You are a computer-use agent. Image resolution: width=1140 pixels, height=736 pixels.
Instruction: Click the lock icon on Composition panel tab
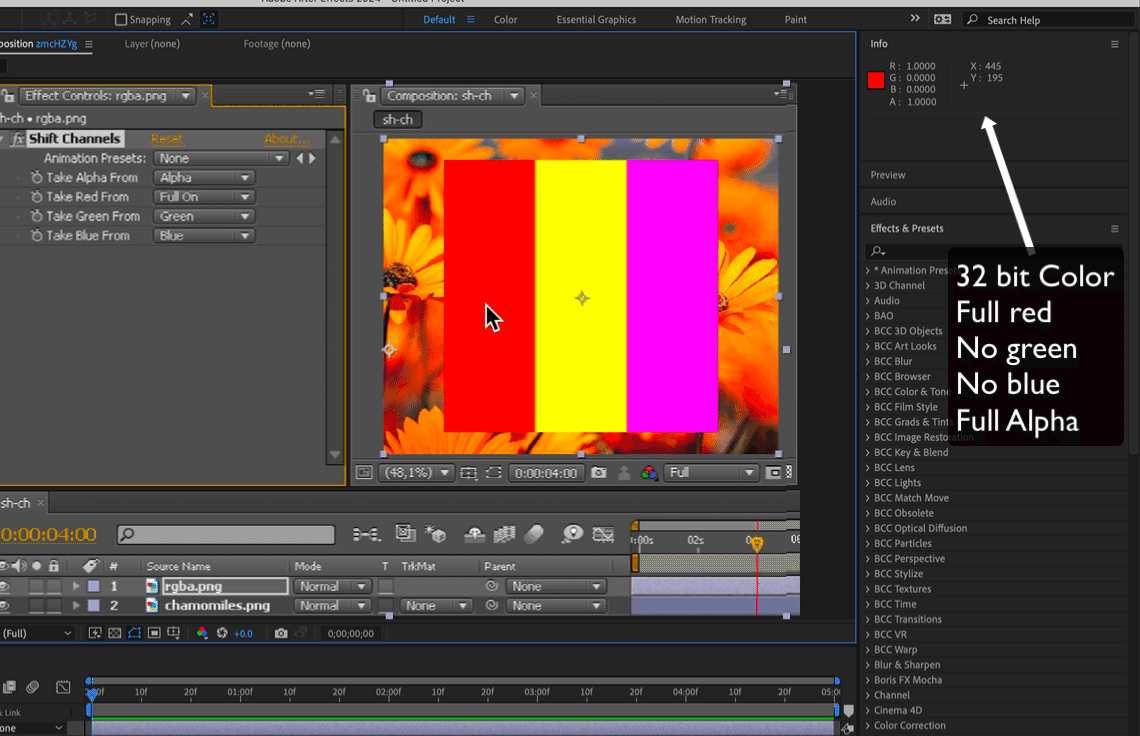click(369, 96)
